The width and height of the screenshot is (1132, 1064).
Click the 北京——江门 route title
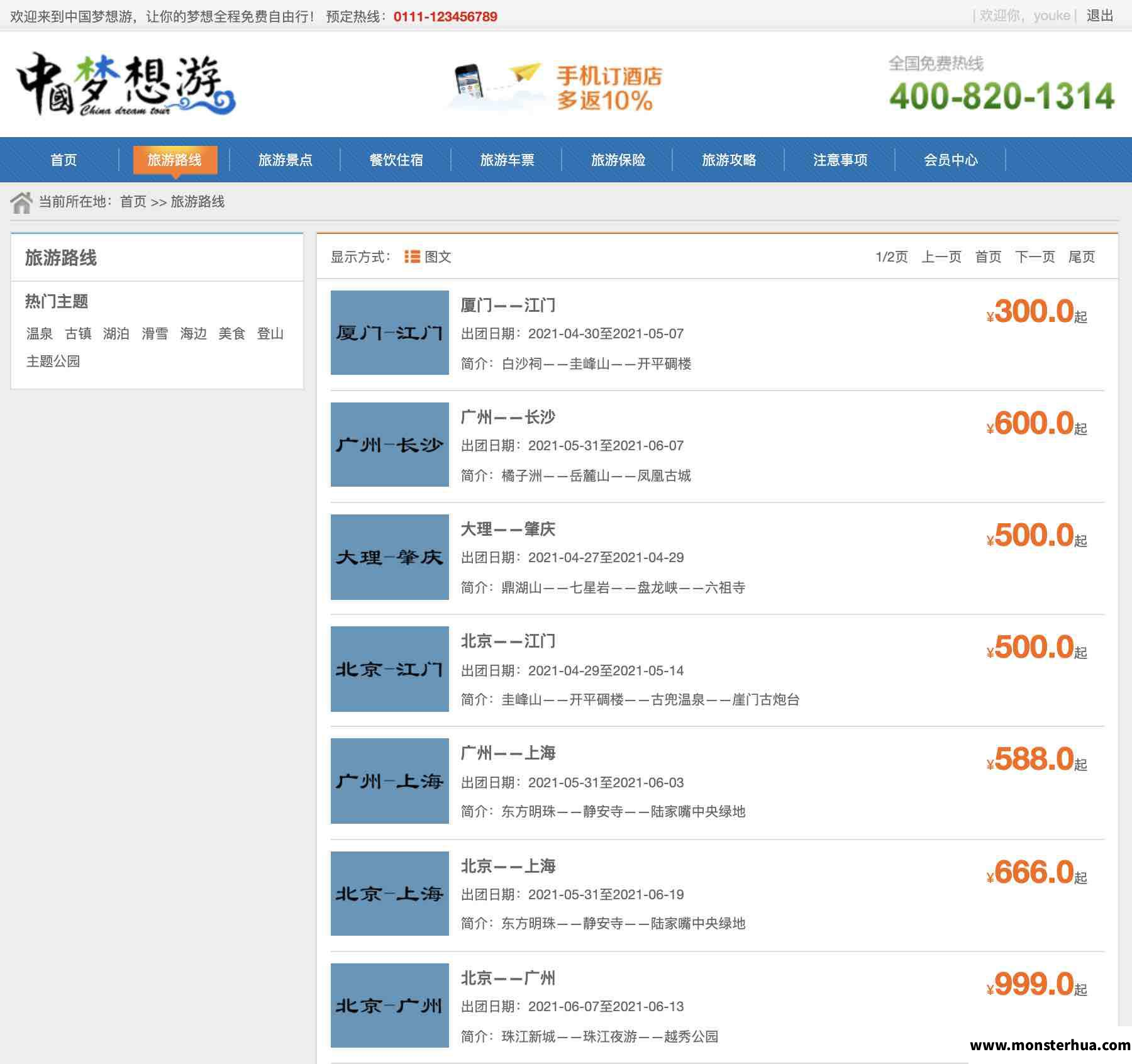508,641
